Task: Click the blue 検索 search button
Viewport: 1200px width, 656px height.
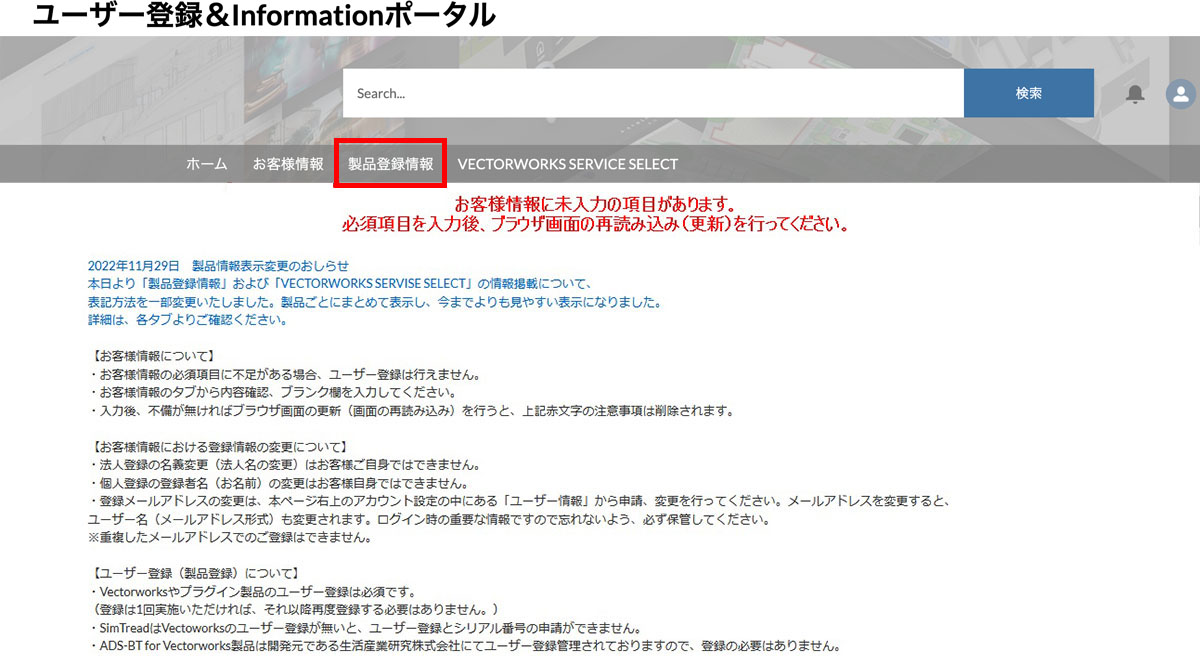Action: coord(1028,92)
